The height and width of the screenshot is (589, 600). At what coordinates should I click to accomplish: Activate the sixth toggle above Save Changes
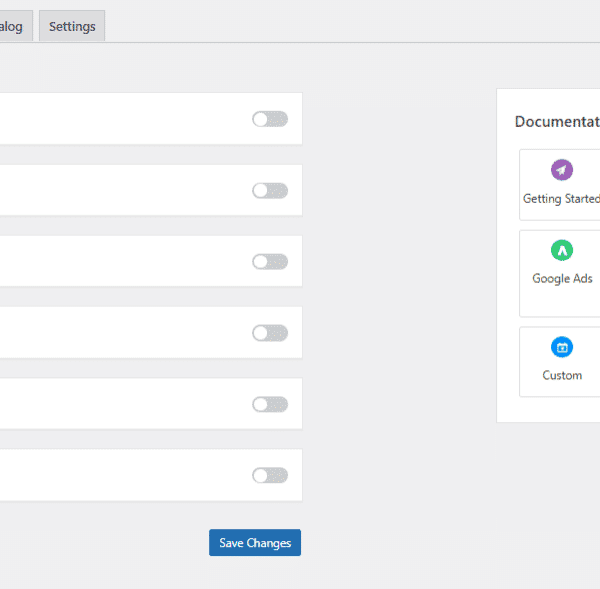tap(270, 475)
